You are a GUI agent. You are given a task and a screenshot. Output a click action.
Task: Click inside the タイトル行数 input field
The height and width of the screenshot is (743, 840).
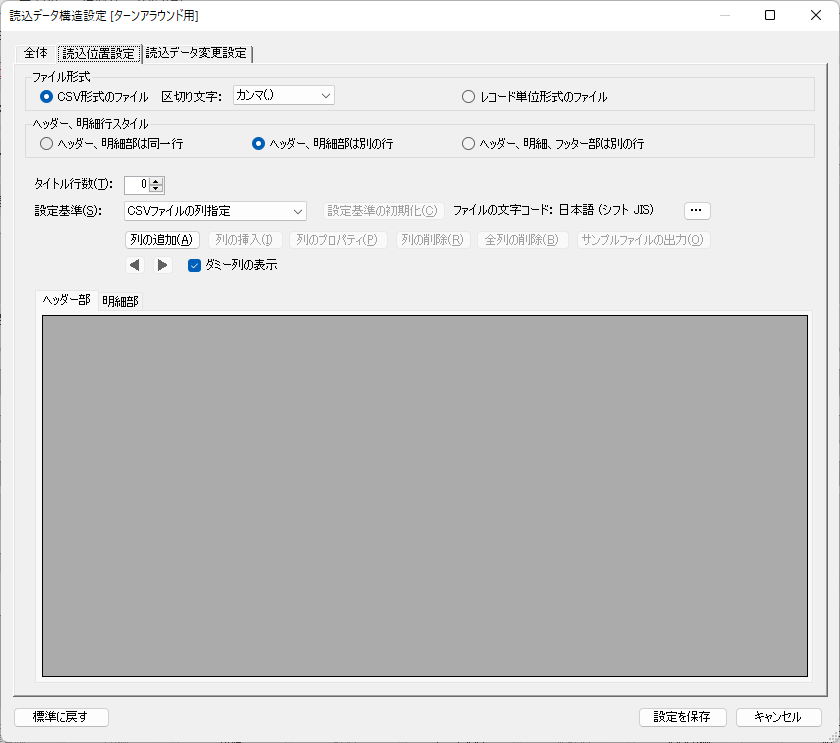(x=138, y=184)
